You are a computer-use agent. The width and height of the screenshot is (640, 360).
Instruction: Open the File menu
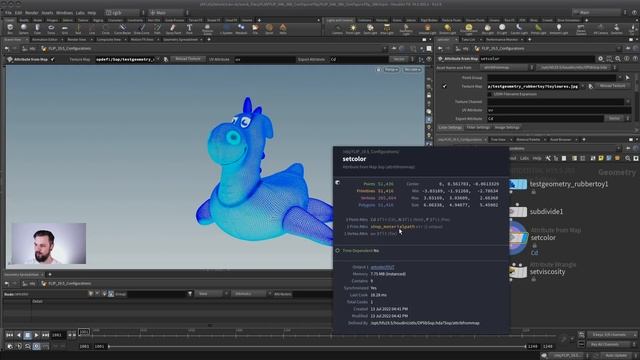point(8,13)
